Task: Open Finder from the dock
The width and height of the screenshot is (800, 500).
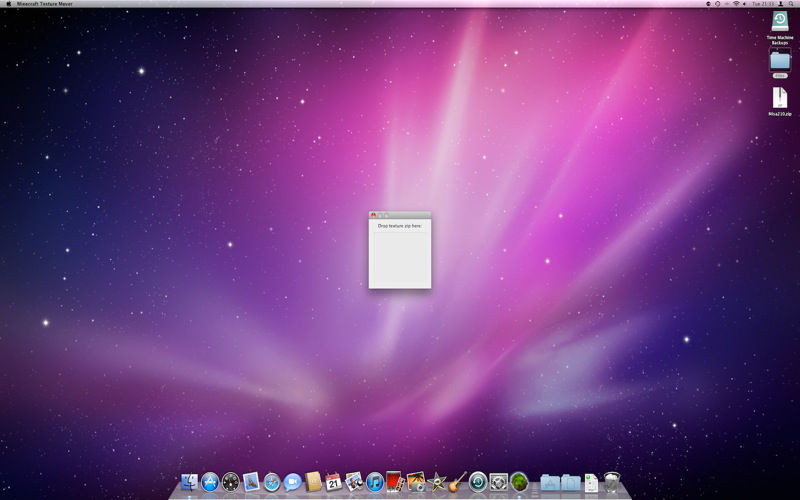Action: point(189,482)
